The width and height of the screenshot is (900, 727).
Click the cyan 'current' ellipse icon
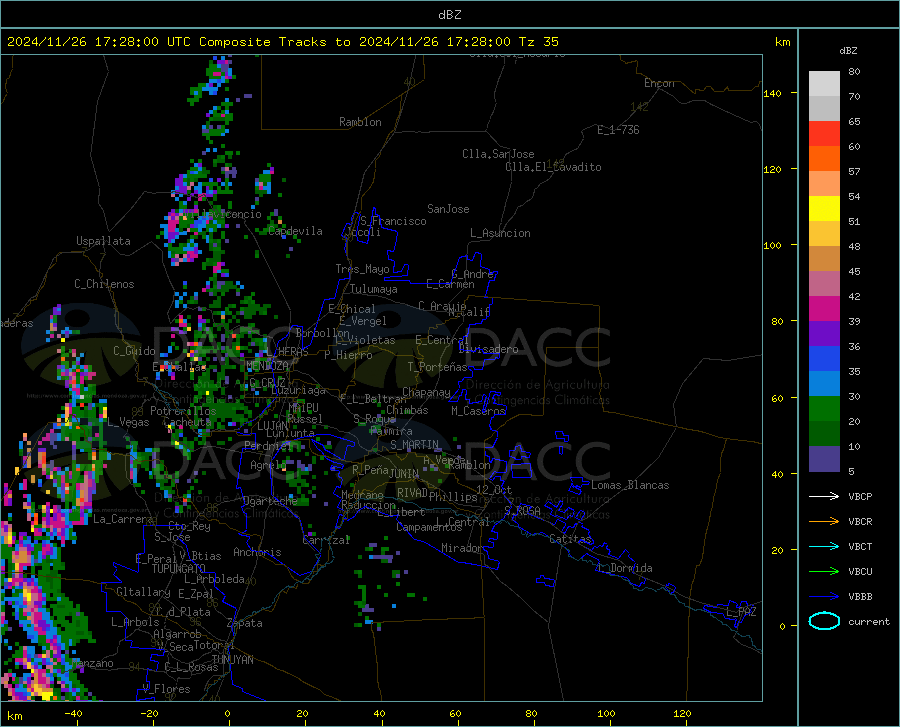pos(824,621)
